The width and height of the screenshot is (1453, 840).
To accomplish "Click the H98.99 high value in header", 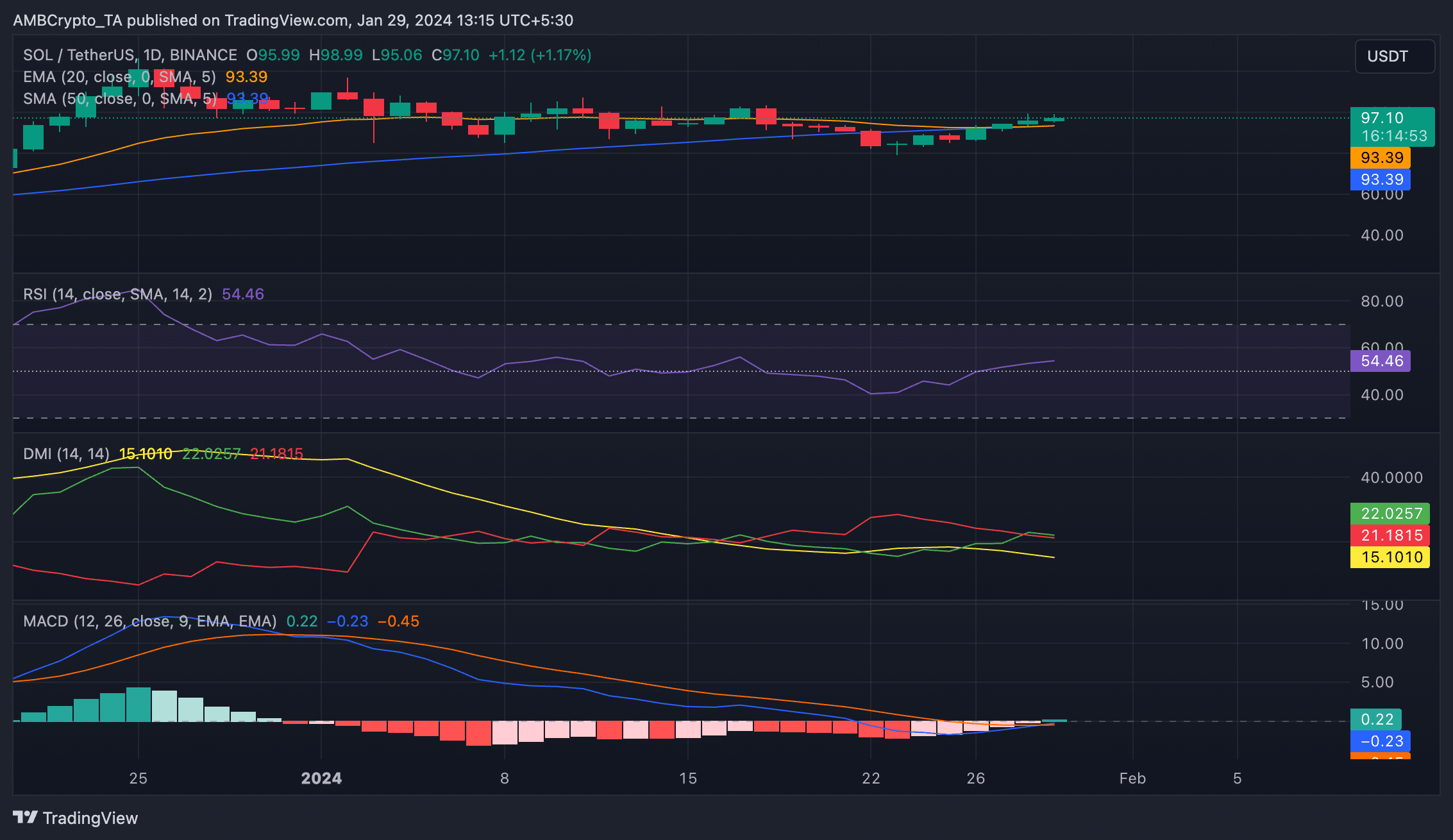I will click(x=336, y=55).
